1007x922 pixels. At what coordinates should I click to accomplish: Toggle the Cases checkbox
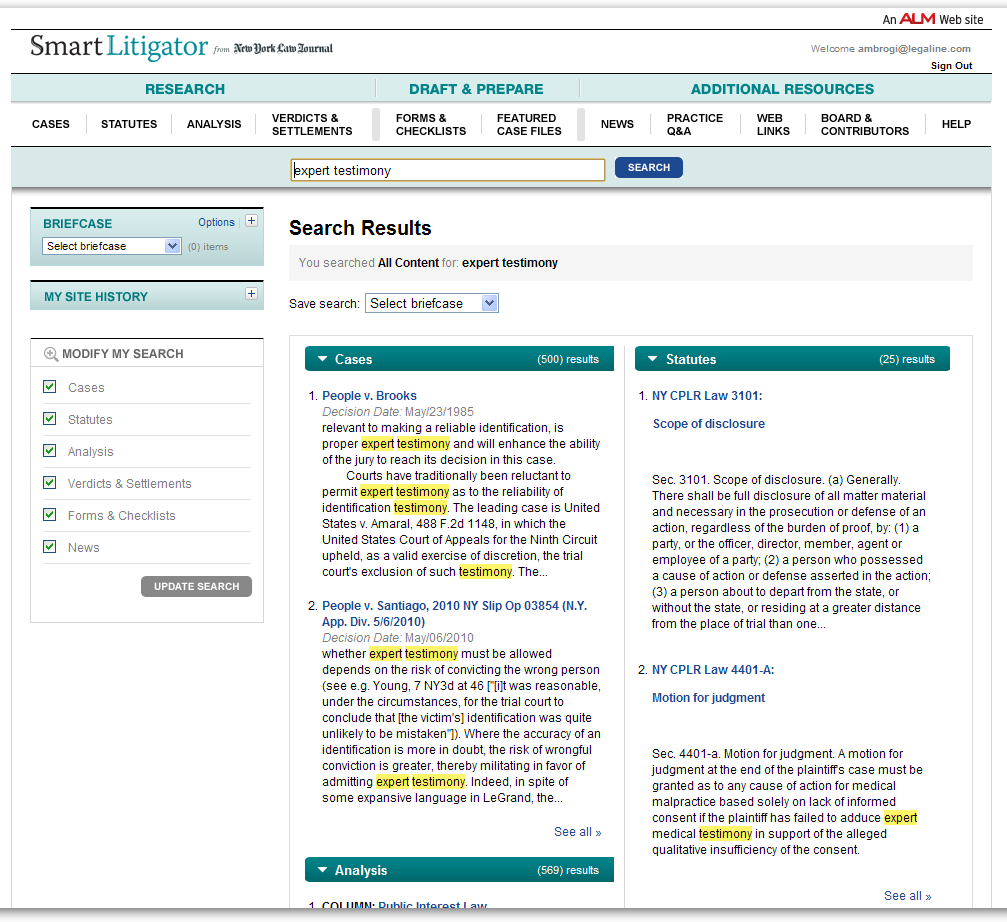[49, 387]
